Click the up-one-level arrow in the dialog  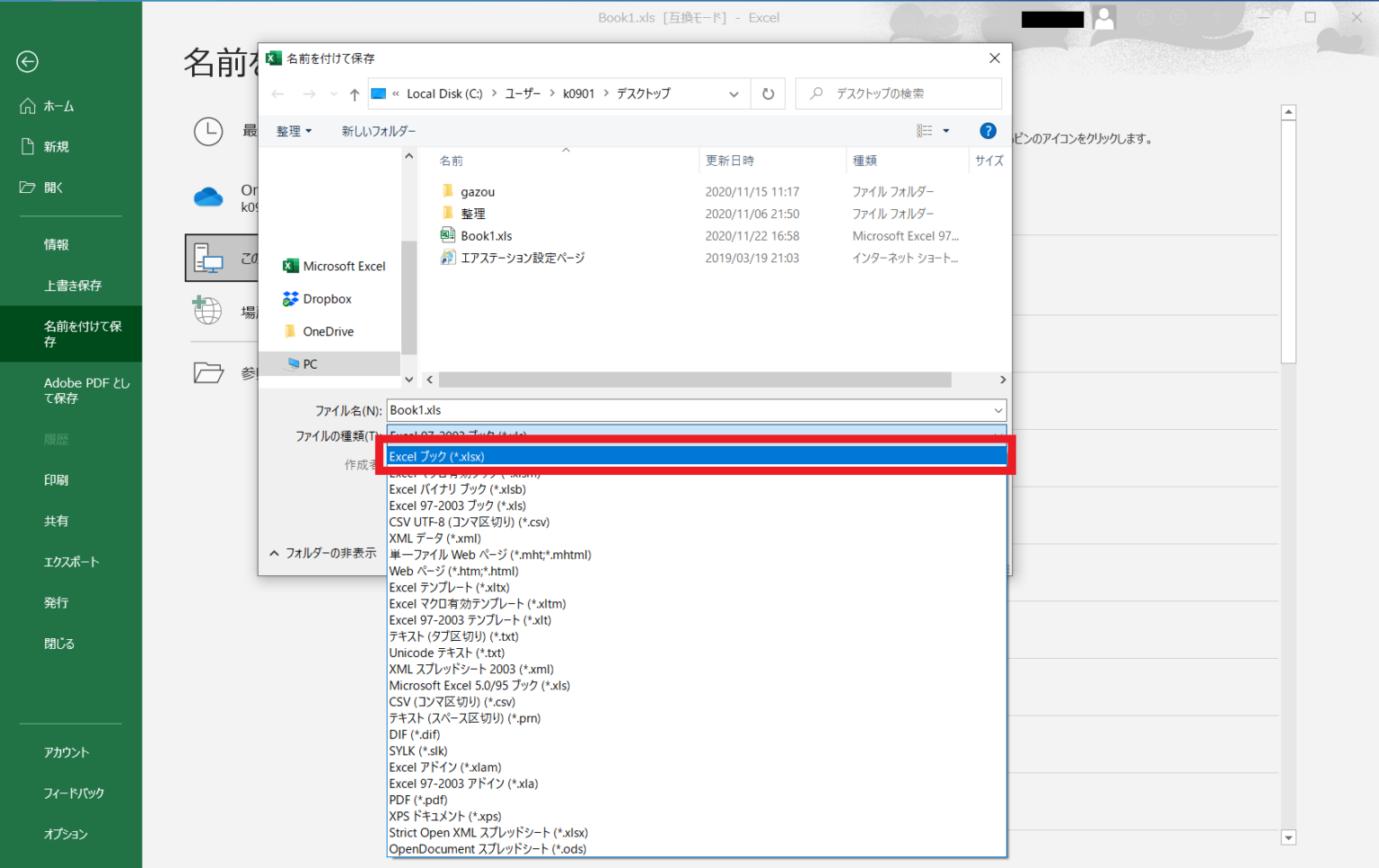(x=354, y=93)
